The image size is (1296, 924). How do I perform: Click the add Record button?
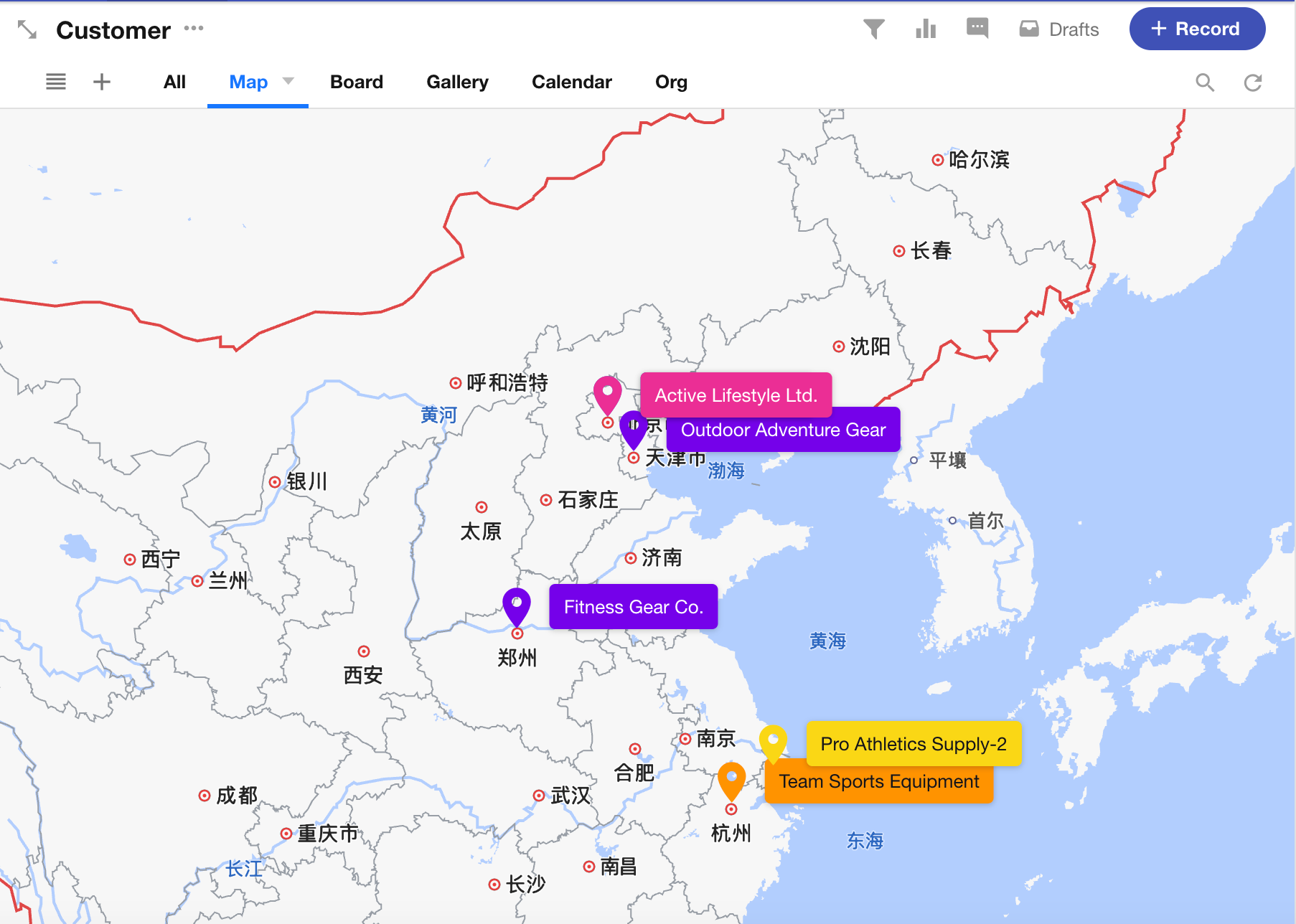click(x=1197, y=29)
